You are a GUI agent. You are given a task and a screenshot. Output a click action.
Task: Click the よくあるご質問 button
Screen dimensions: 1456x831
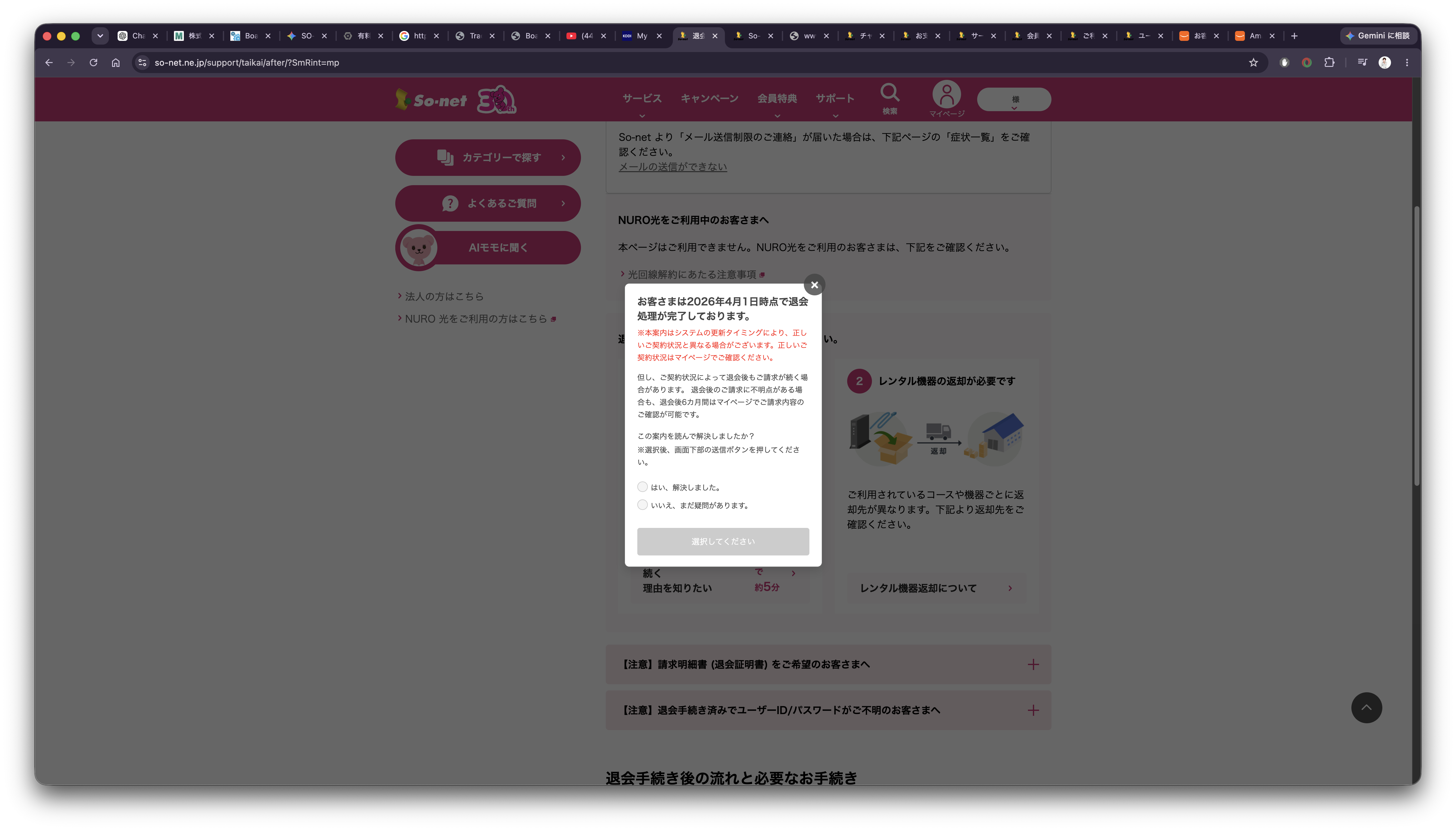[488, 203]
